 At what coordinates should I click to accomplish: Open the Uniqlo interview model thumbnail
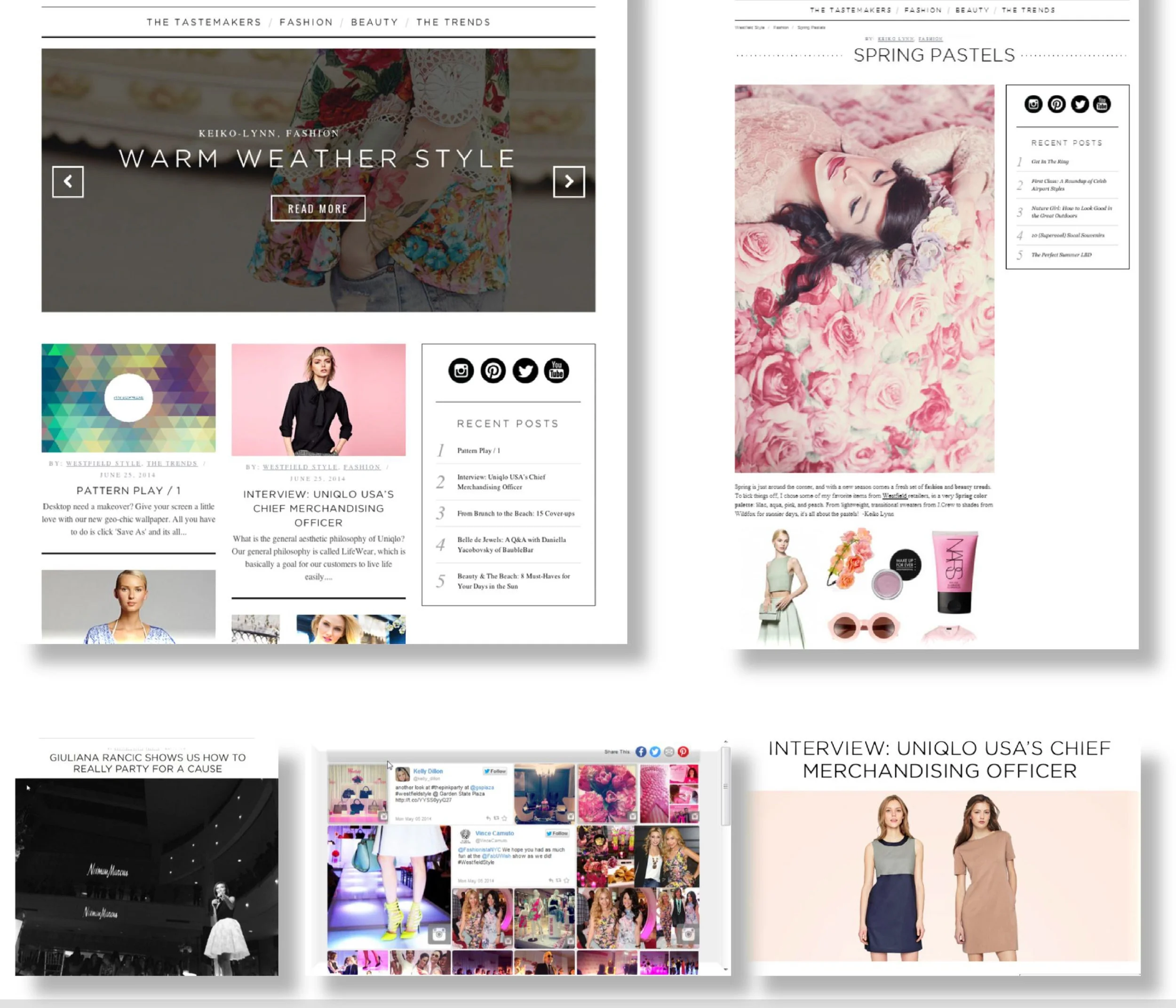click(318, 399)
